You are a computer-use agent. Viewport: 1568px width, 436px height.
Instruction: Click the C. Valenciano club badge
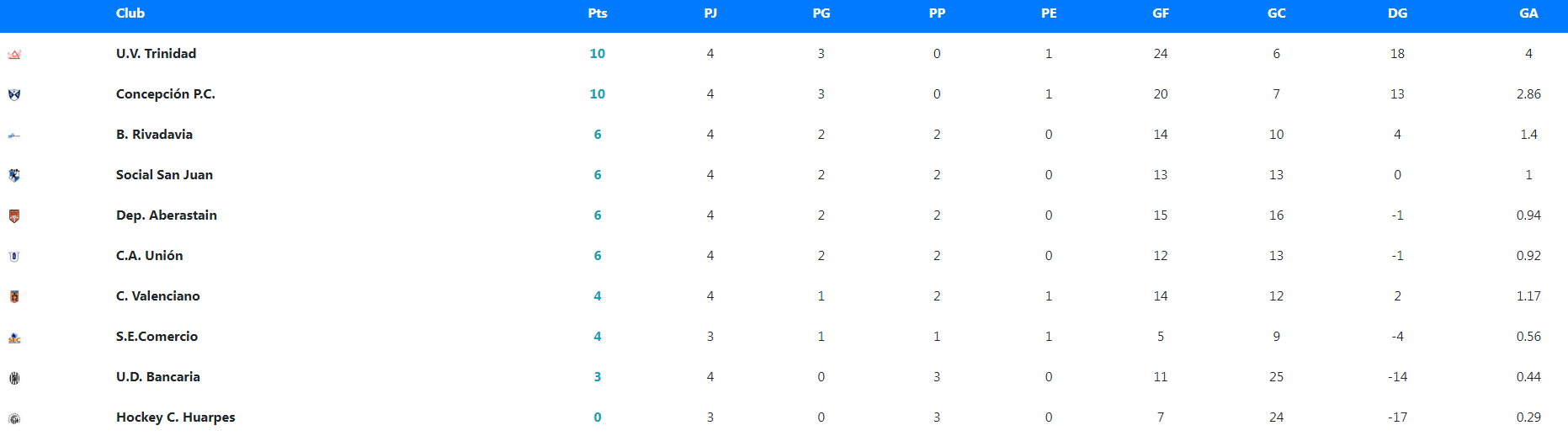point(14,296)
